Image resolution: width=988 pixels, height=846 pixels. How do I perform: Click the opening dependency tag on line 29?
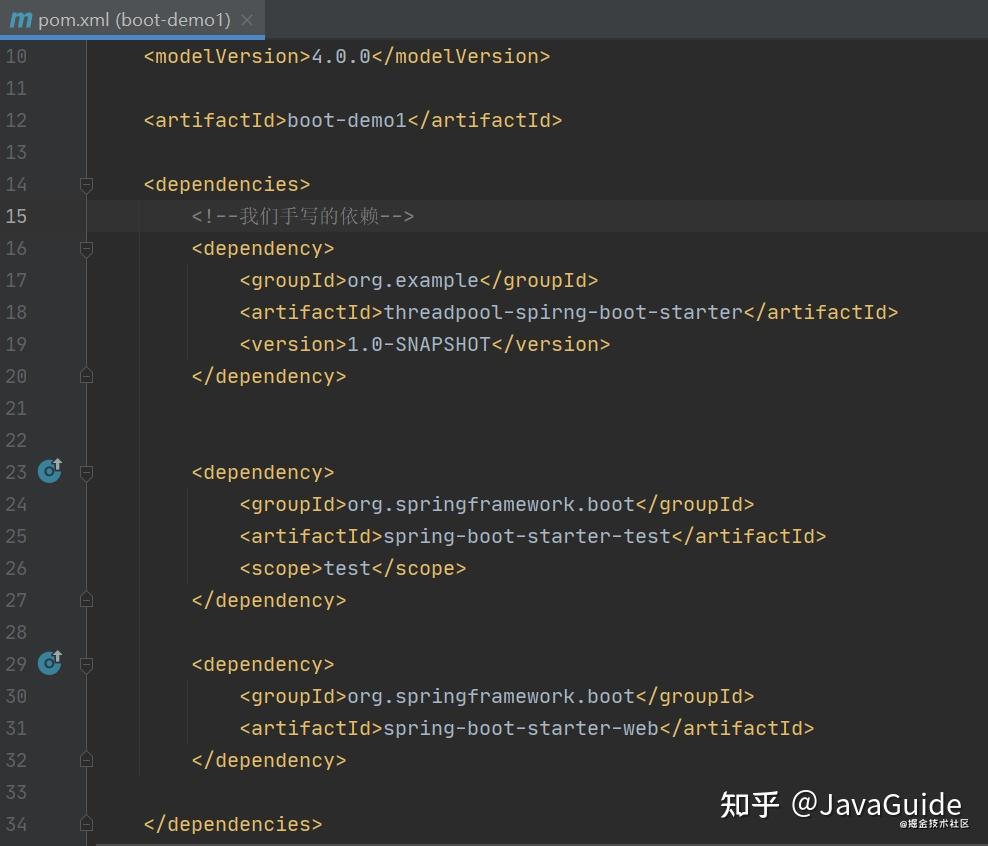tap(263, 664)
